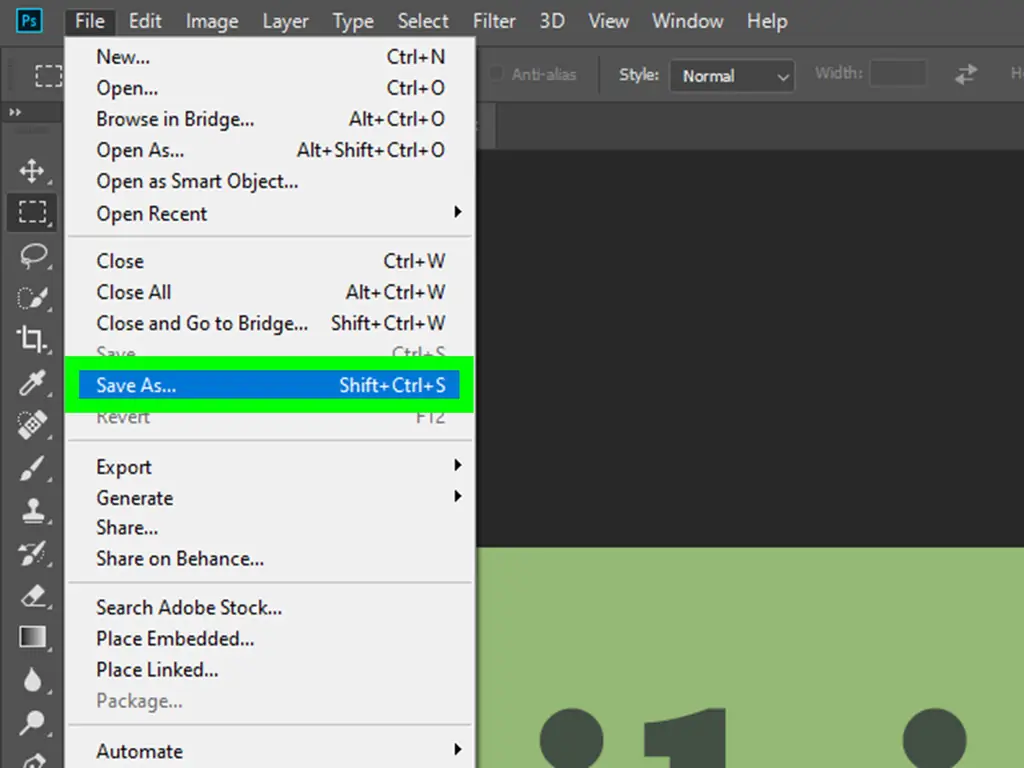Select Browse in Bridge... menu entry
The width and height of the screenshot is (1024, 768).
[270, 119]
